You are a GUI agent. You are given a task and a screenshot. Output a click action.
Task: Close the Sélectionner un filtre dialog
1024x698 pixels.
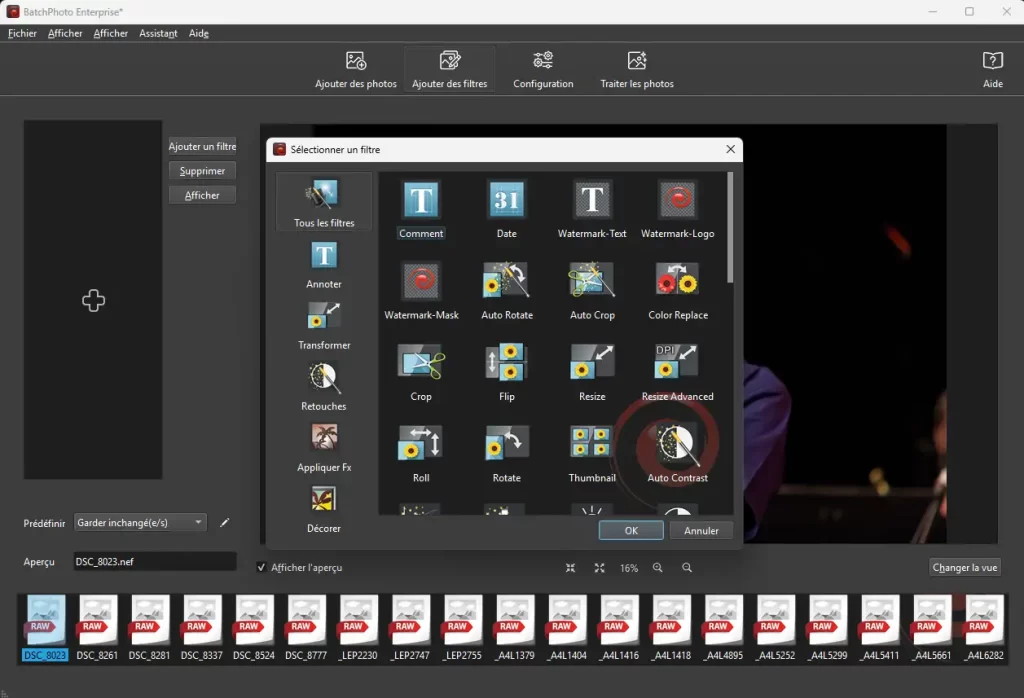click(730, 150)
